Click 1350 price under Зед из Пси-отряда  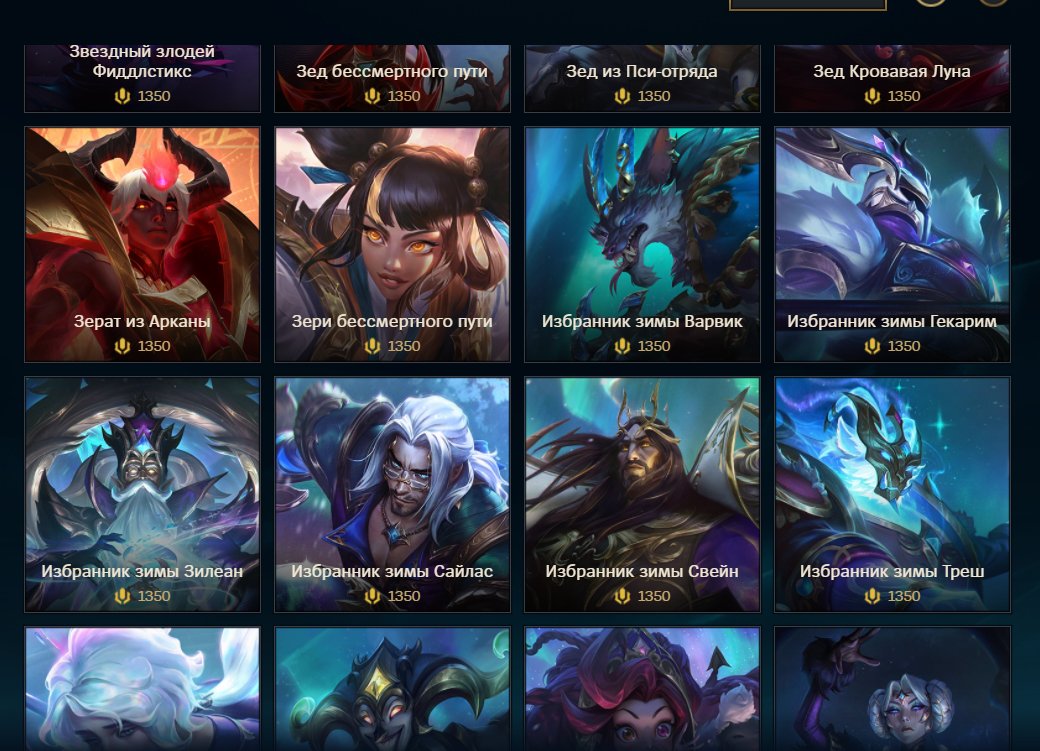tap(654, 96)
